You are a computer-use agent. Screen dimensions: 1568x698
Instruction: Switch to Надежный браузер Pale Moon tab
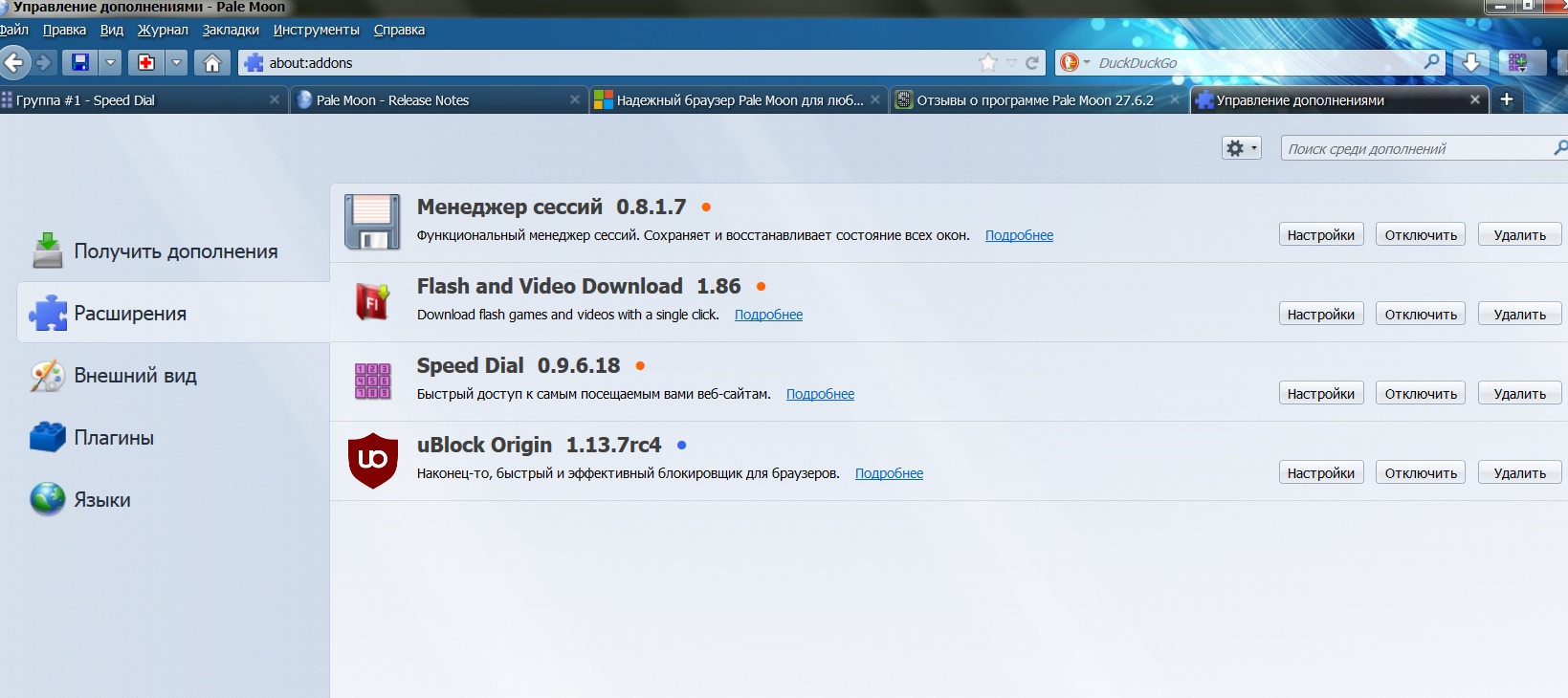coord(737,99)
